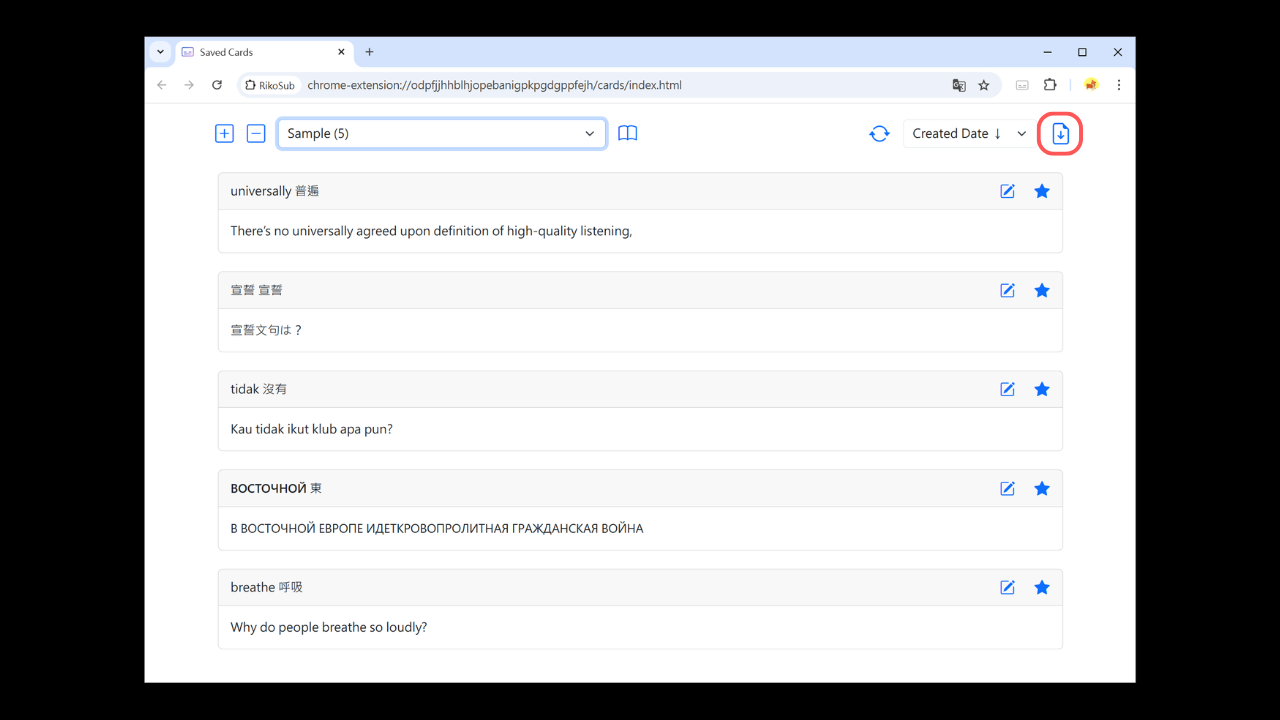This screenshot has height=720, width=1280.
Task: Open the Created Date sort dropdown
Action: pos(969,134)
